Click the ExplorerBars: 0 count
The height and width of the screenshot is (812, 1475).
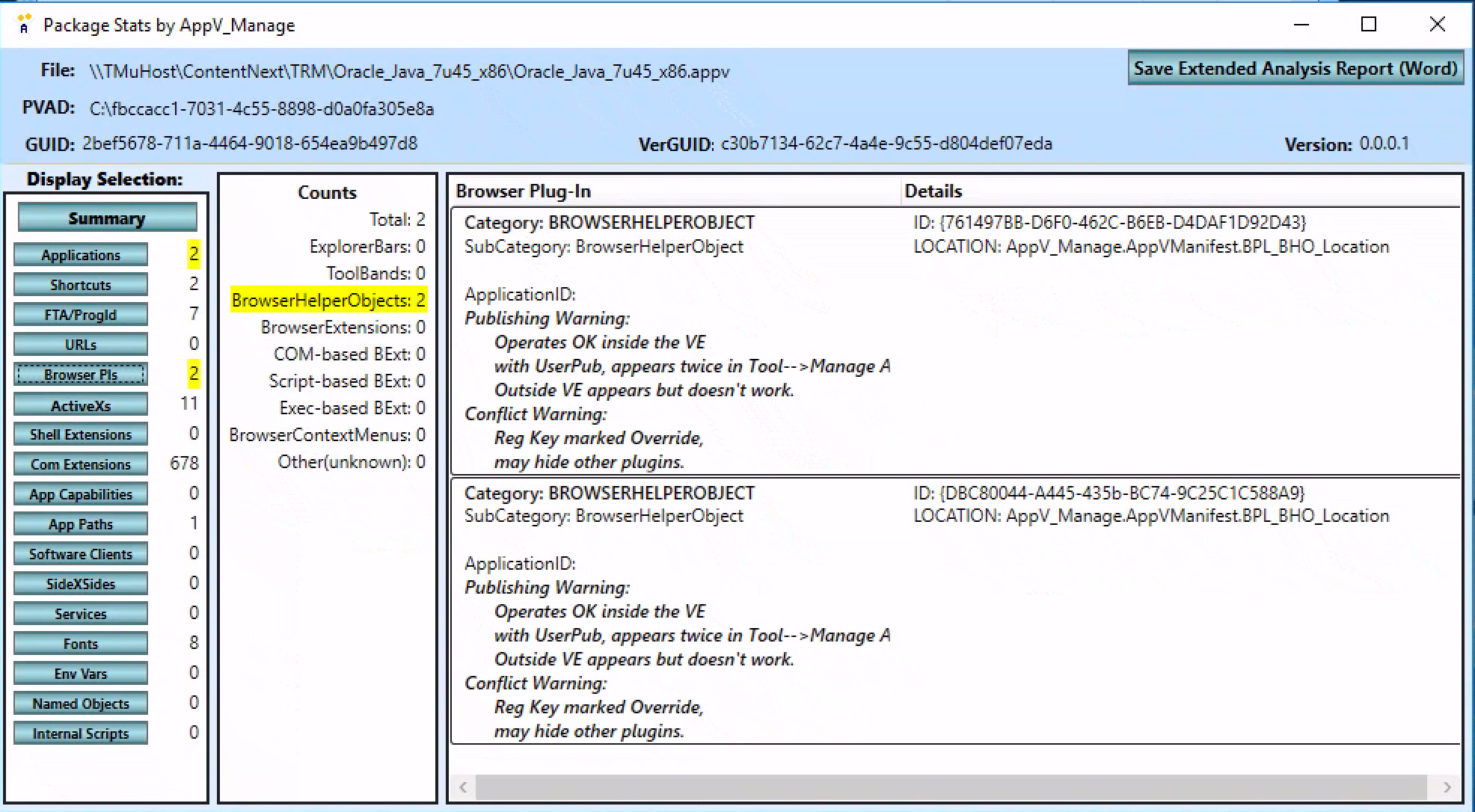point(367,246)
